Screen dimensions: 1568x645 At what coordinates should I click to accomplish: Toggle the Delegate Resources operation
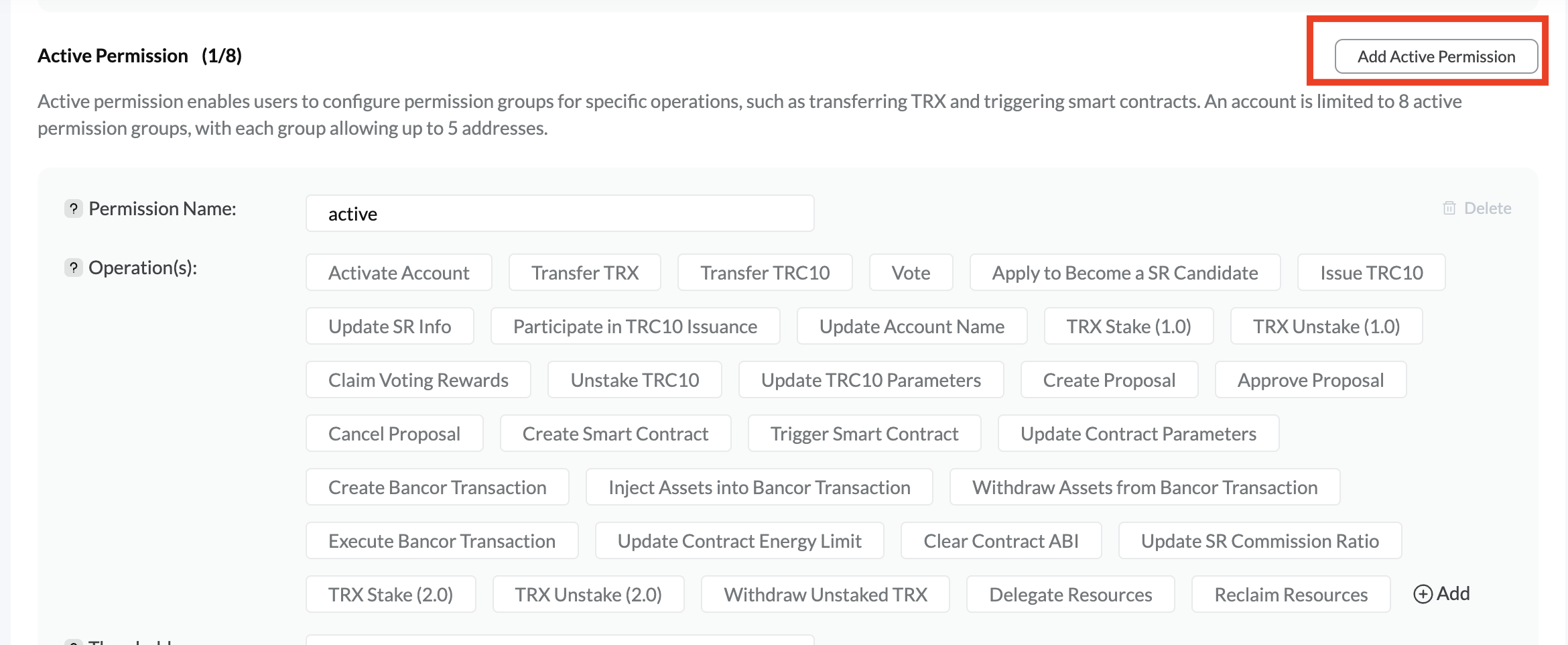coord(1070,595)
